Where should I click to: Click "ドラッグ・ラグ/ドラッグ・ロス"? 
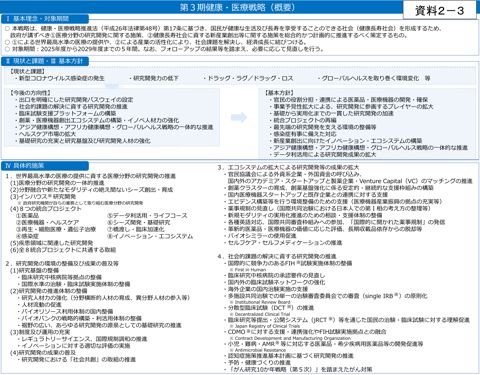249,78
